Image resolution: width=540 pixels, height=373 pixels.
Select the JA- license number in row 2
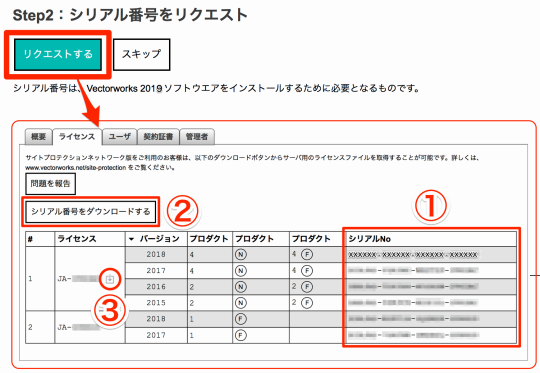(x=78, y=327)
